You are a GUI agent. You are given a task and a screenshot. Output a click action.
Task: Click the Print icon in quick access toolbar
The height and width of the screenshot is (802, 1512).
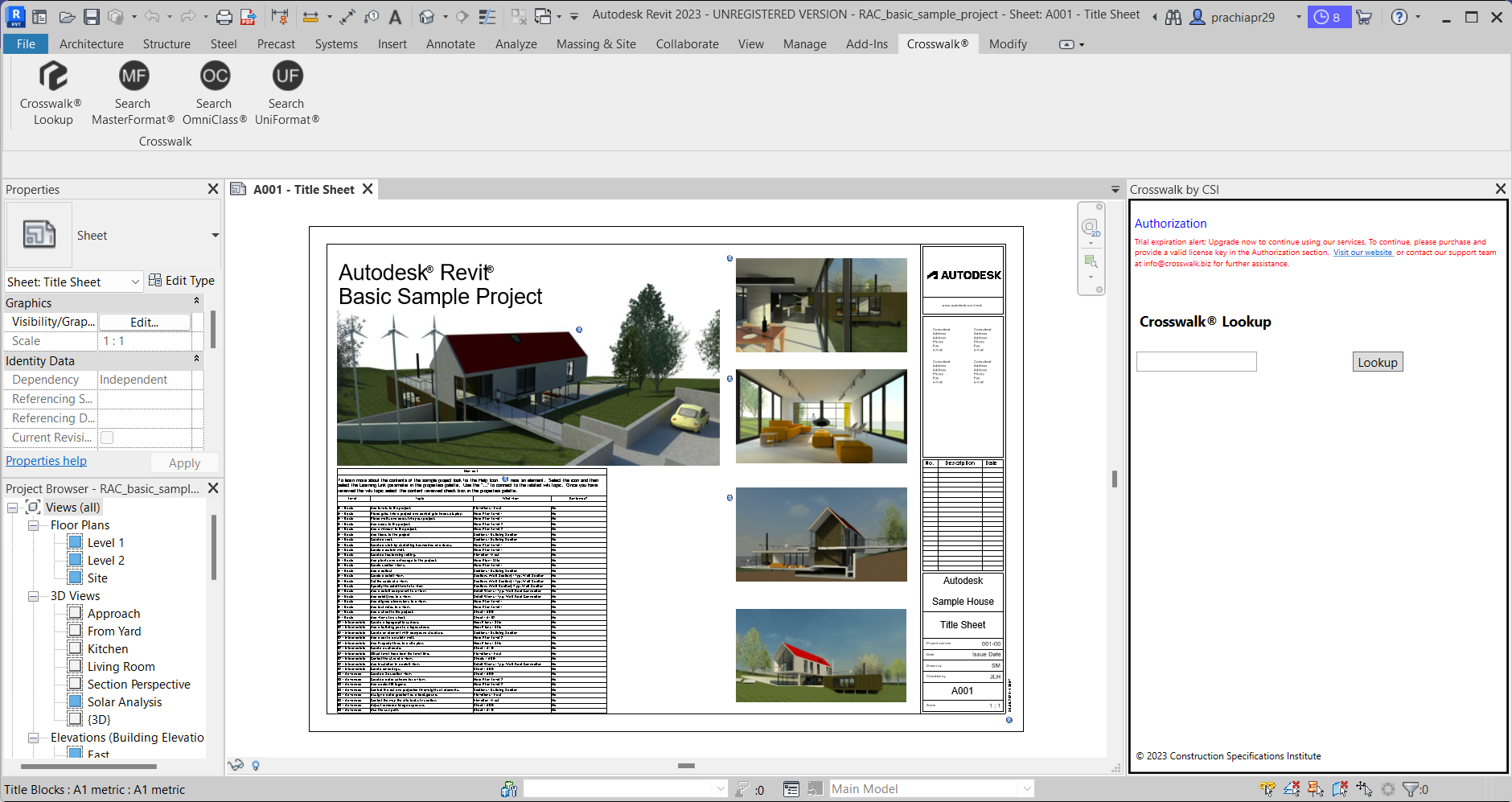224,17
